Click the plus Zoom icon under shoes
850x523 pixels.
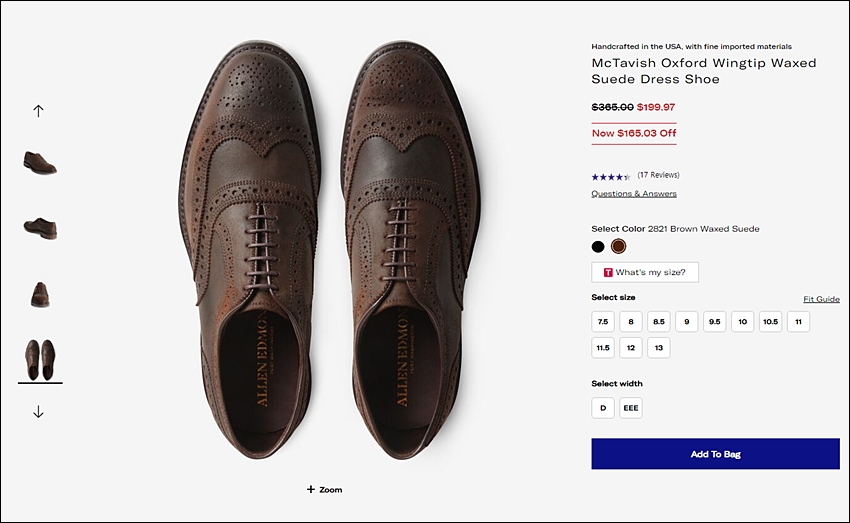click(x=311, y=489)
